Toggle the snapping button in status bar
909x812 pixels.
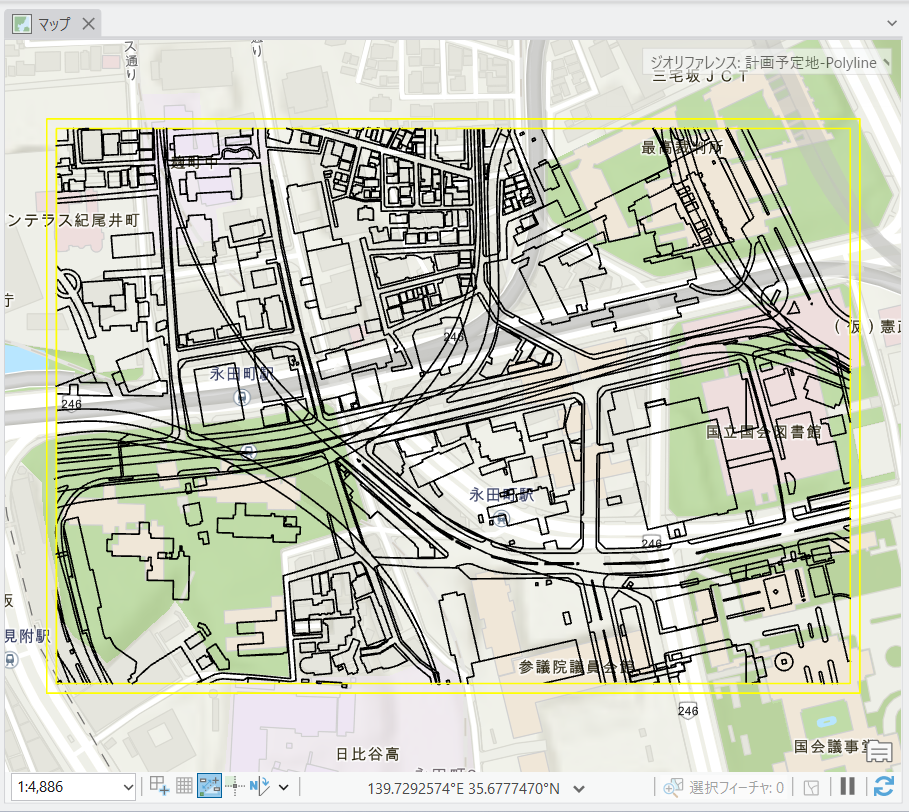click(210, 787)
